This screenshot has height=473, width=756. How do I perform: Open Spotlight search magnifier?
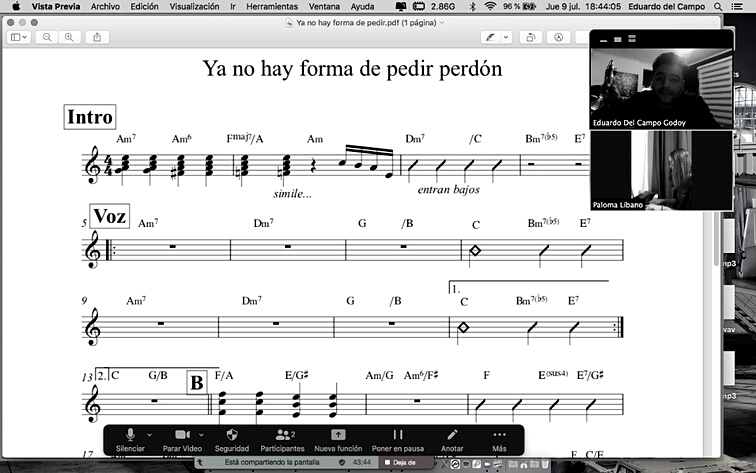pos(718,6)
